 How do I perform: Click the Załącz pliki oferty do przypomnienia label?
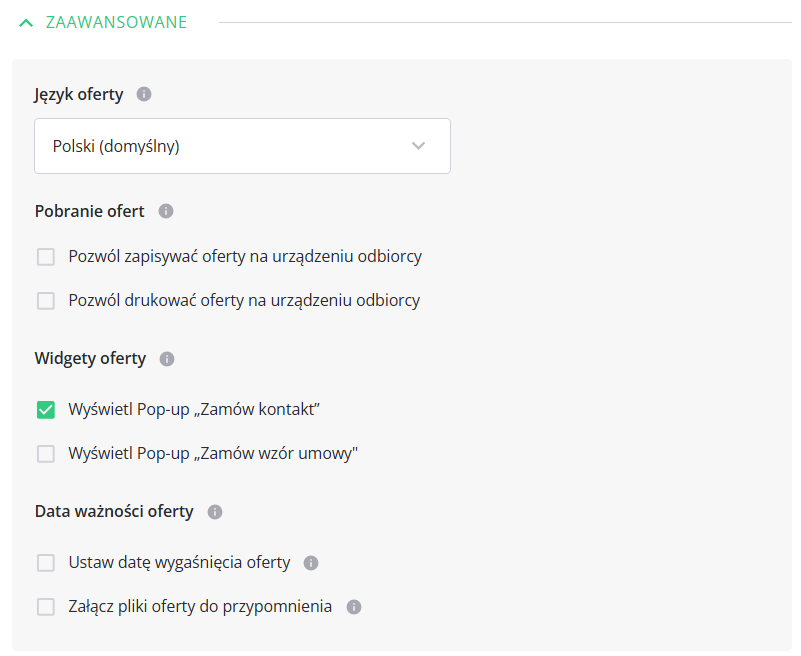tap(200, 606)
